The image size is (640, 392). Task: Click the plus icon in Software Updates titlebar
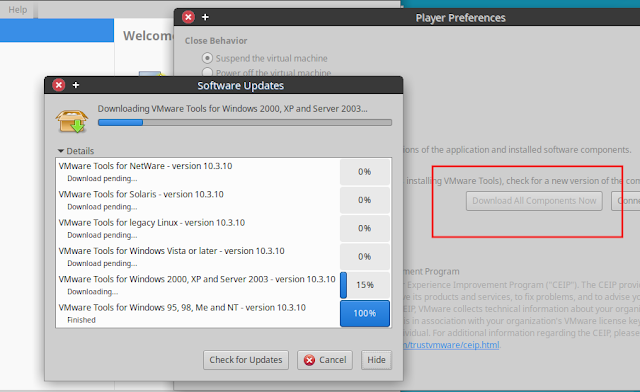click(x=76, y=85)
